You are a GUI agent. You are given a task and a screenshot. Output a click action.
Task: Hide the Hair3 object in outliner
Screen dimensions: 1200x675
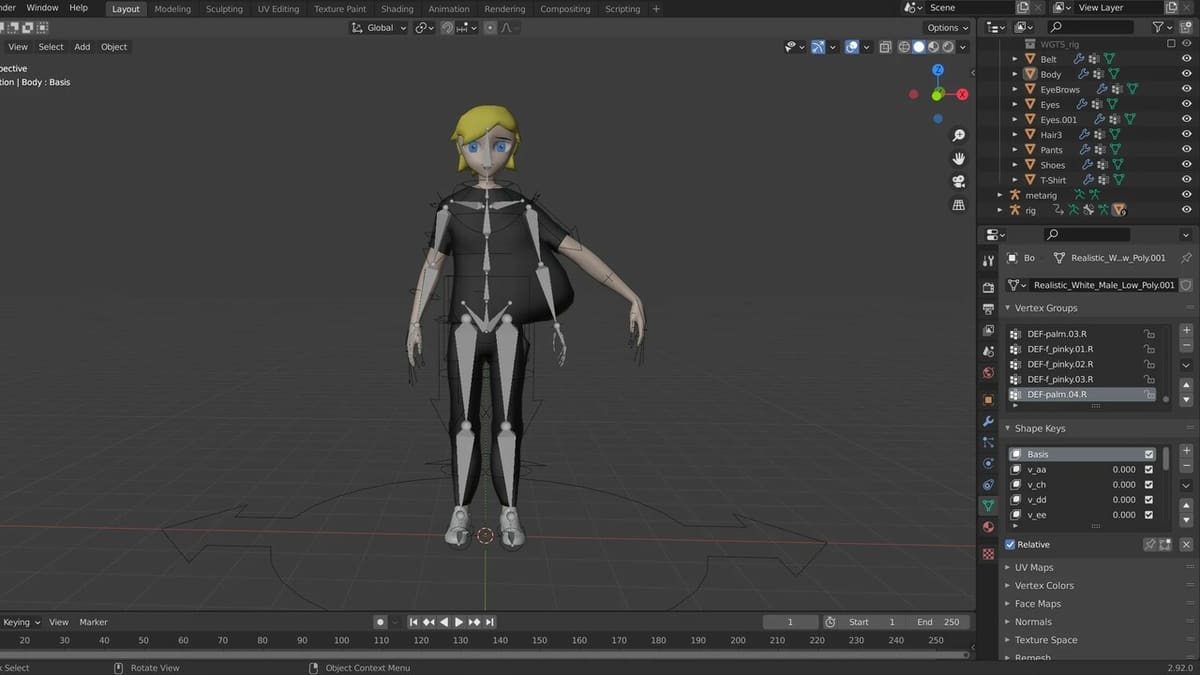point(1186,135)
